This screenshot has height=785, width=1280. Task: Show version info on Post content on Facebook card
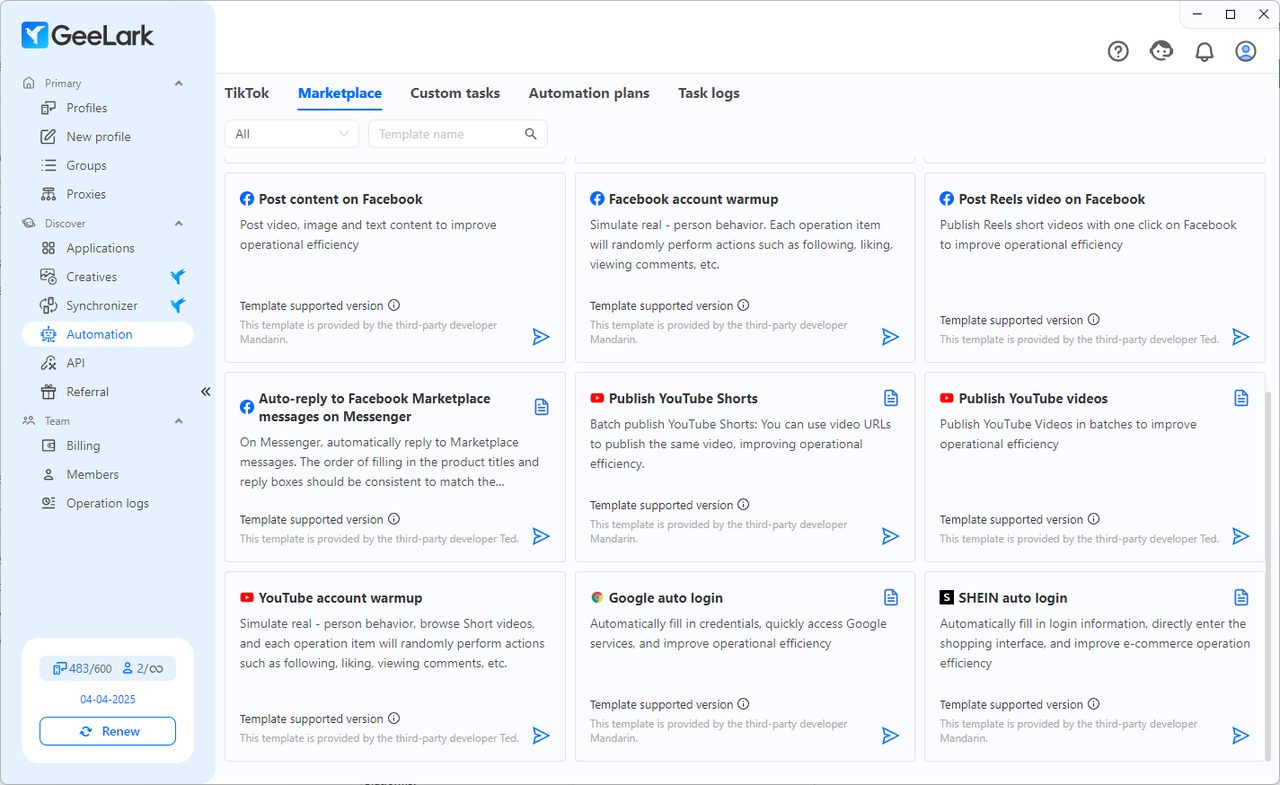tap(394, 305)
